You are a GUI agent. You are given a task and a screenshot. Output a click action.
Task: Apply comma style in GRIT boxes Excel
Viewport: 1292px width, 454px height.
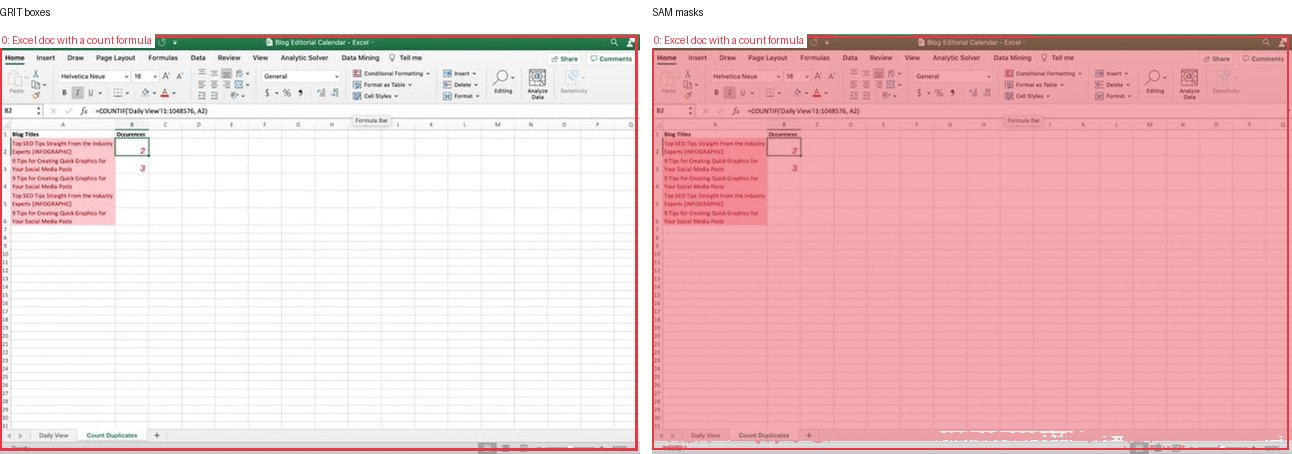300,93
